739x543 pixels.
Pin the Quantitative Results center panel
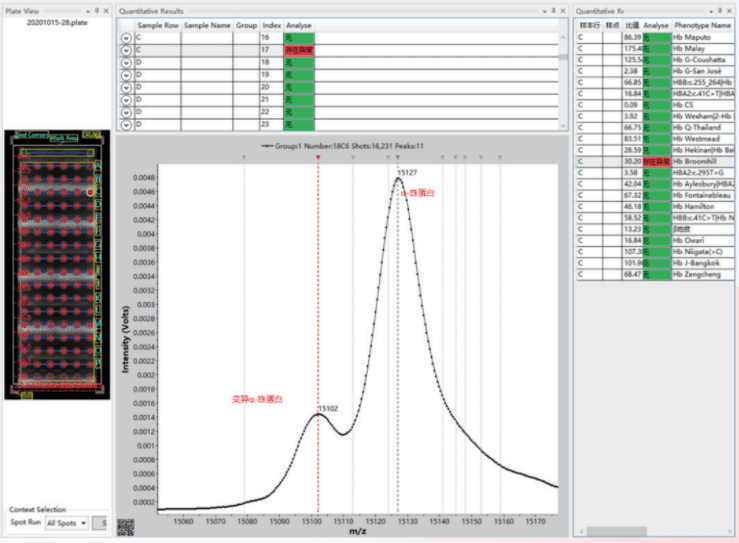click(553, 10)
